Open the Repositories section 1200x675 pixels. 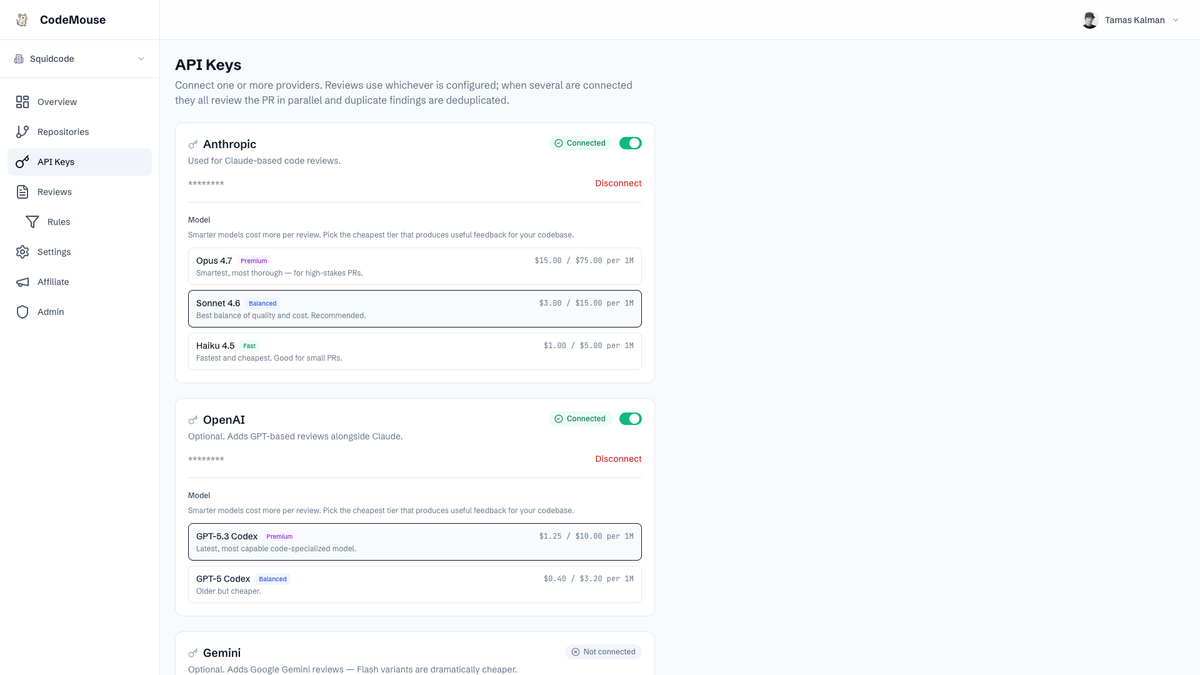click(80, 132)
